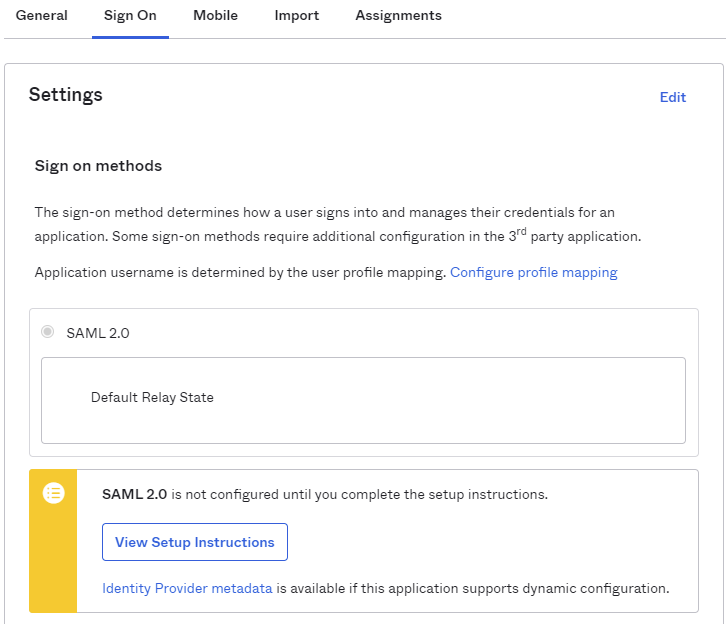Viewport: 726px width, 624px height.
Task: Click the Default Relay State label
Action: 152,397
